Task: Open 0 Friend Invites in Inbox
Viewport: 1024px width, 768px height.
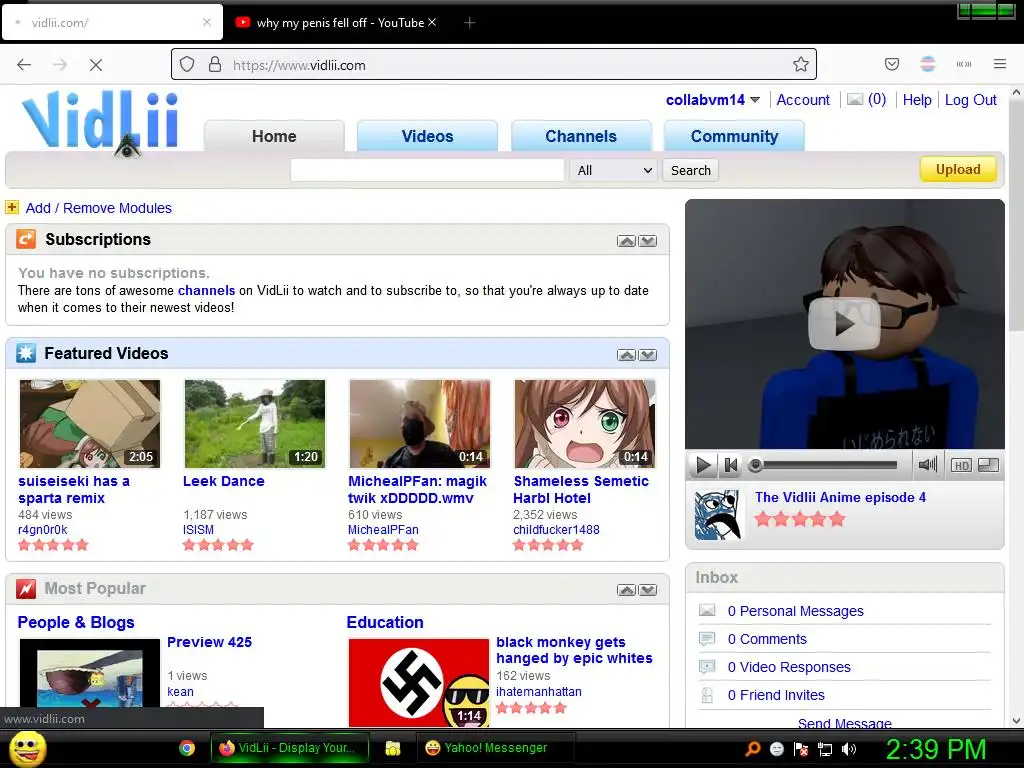Action: pyautogui.click(x=776, y=696)
